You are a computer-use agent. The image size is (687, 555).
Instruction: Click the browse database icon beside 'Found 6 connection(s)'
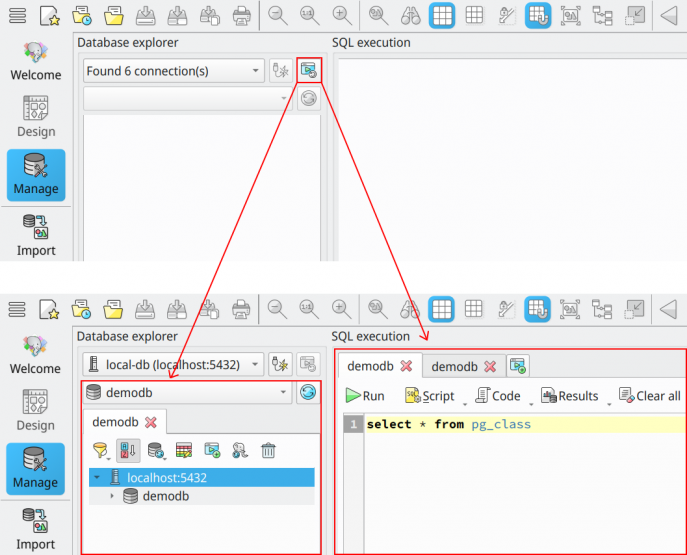coord(309,71)
